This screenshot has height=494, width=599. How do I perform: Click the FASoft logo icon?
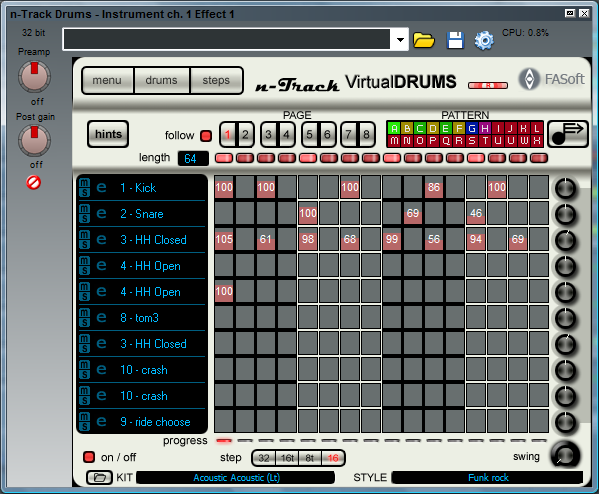click(x=529, y=79)
